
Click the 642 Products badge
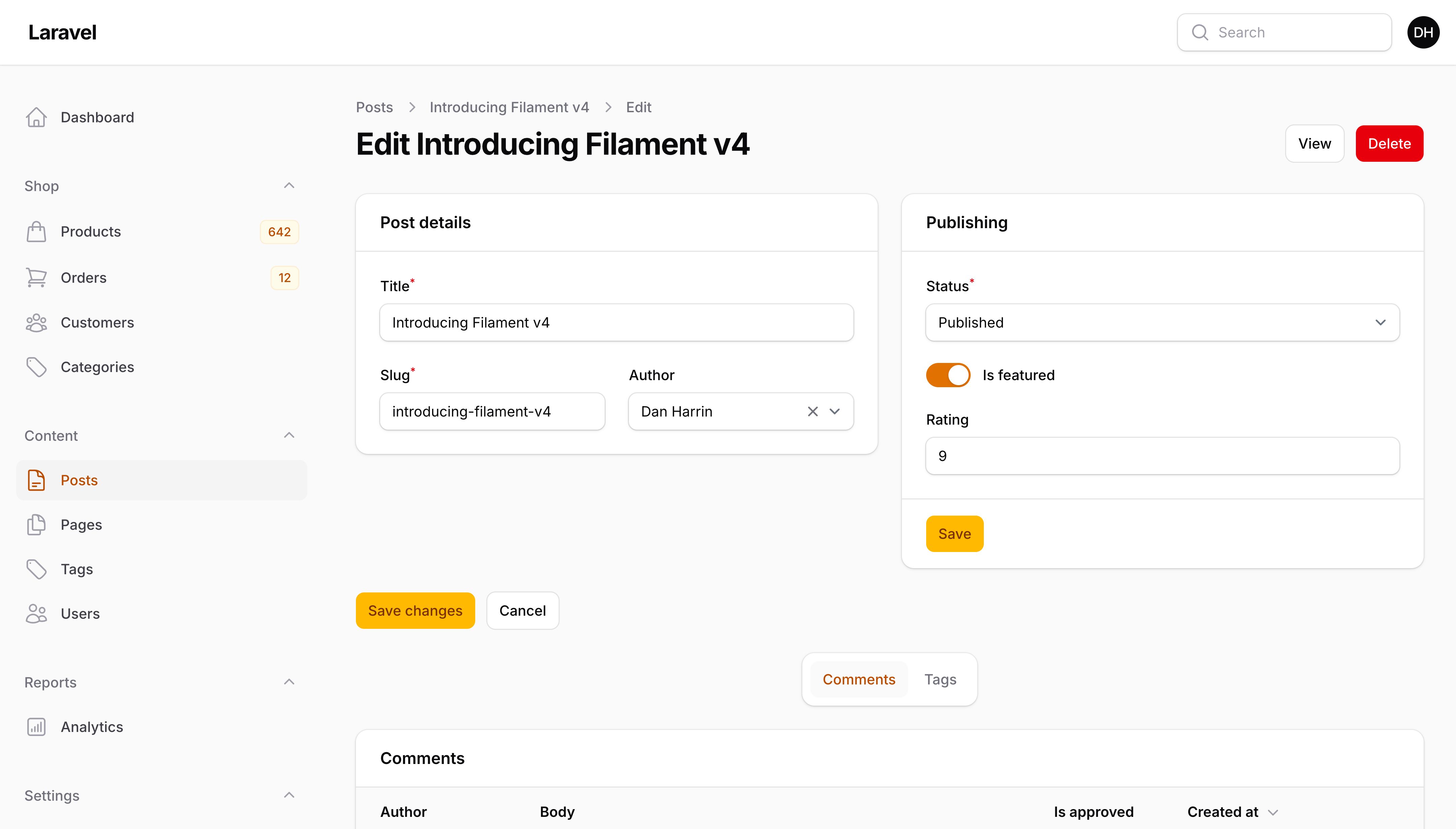click(279, 232)
